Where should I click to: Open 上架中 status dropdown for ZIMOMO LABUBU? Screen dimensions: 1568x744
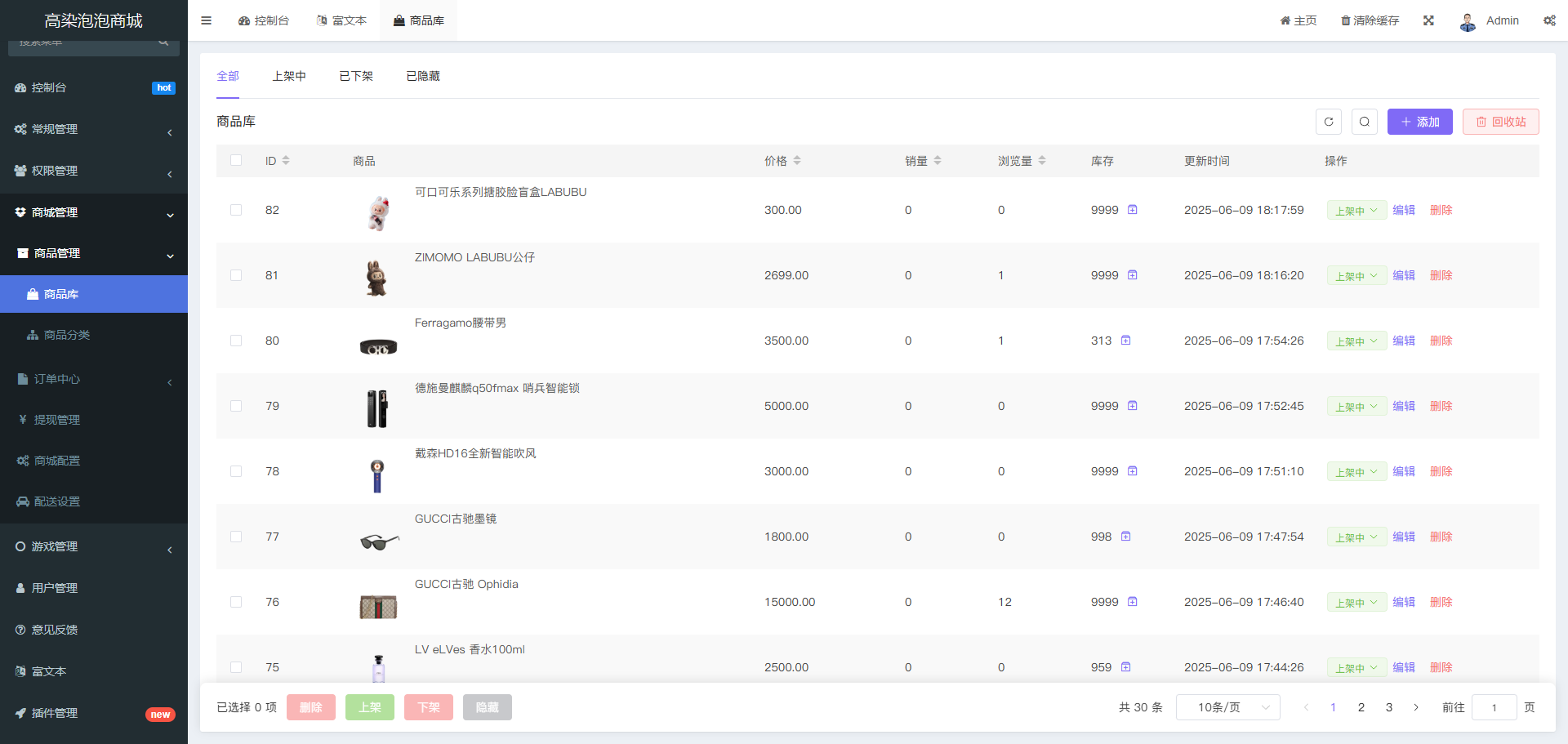click(1356, 275)
